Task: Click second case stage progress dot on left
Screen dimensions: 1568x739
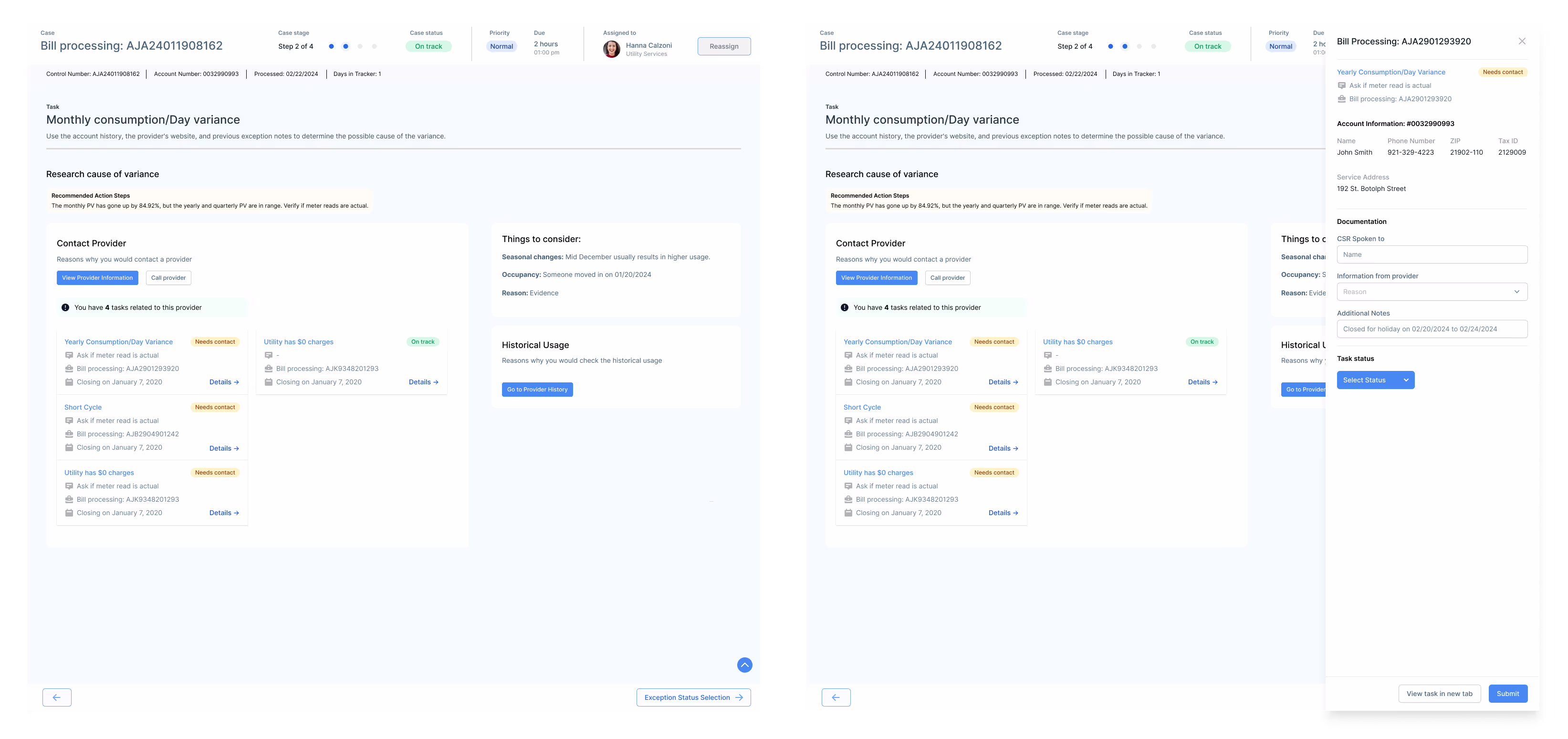Action: 346,46
